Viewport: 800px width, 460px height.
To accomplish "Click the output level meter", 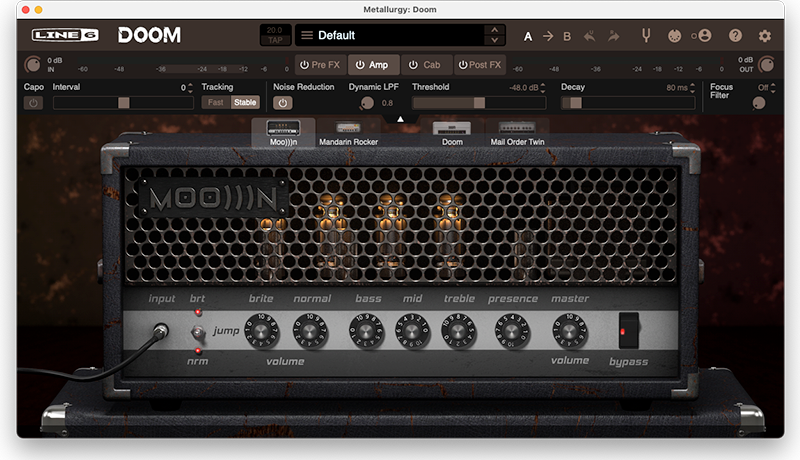I will [618, 69].
